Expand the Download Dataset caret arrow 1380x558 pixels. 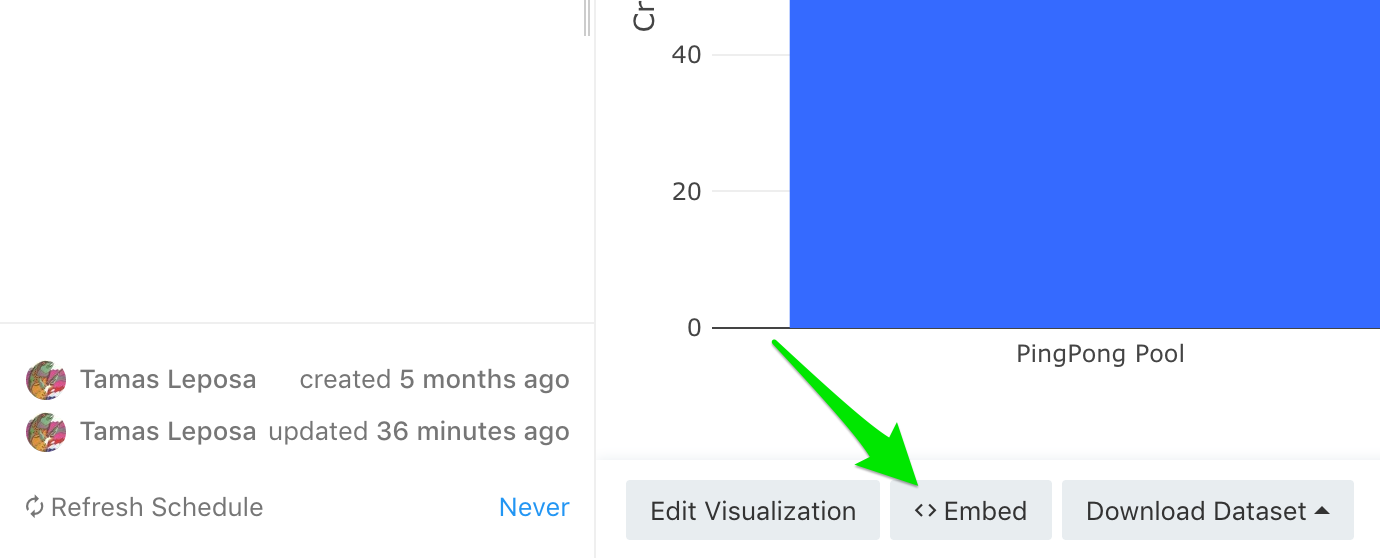(1322, 511)
